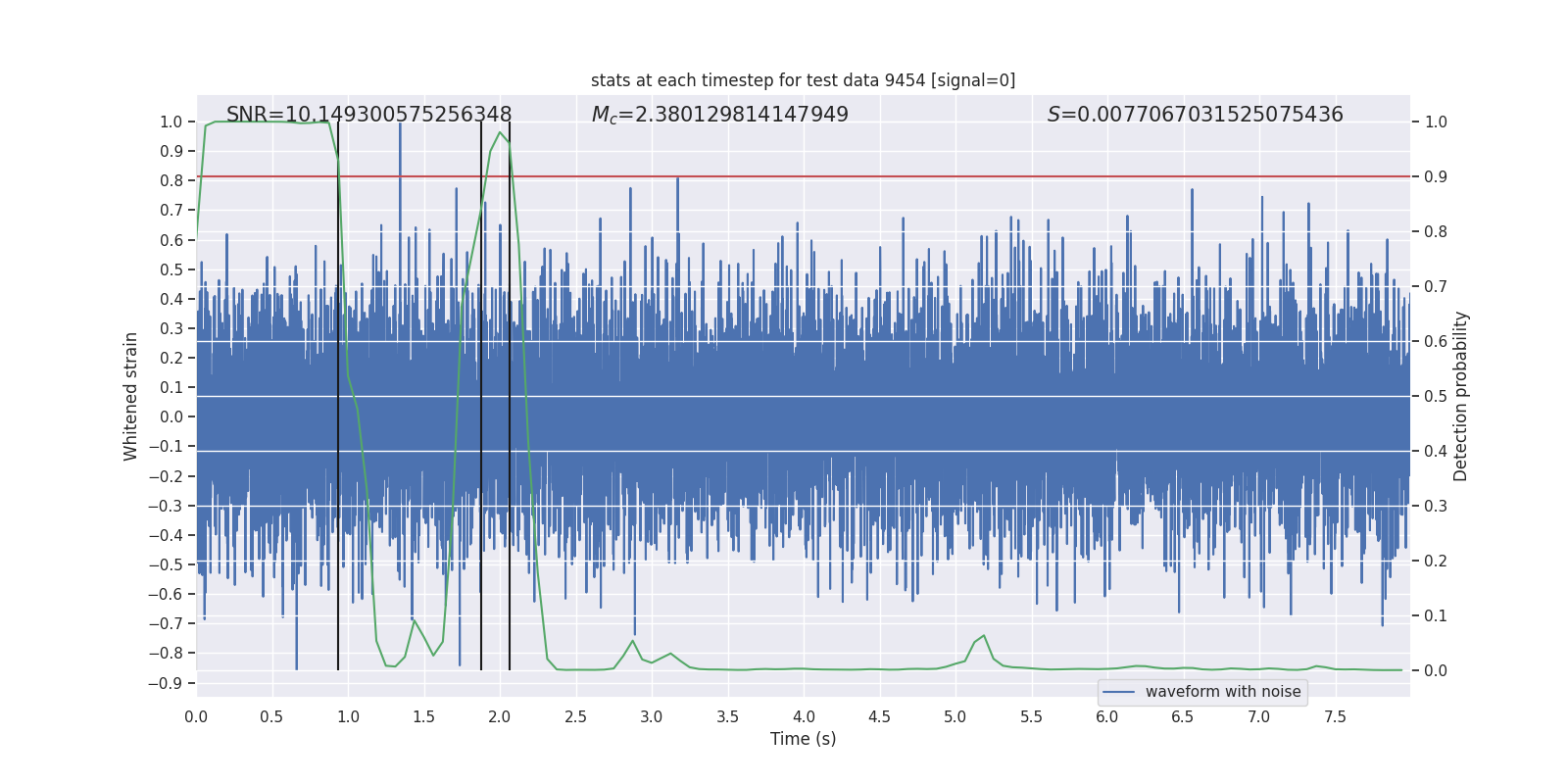1568x784 pixels.
Task: Click the blue line sample in the legend
Action: click(1118, 692)
